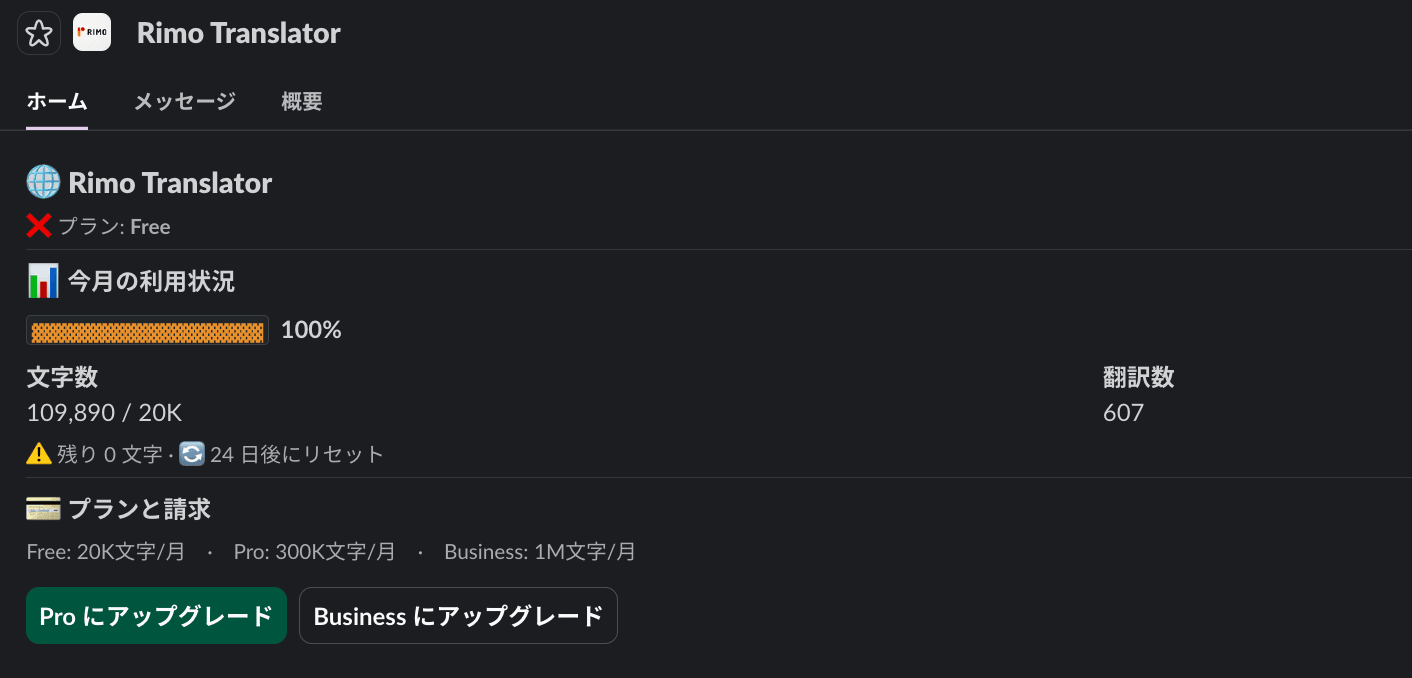Click the Rimo Translator app icon in the header
1412x678 pixels.
coord(92,33)
